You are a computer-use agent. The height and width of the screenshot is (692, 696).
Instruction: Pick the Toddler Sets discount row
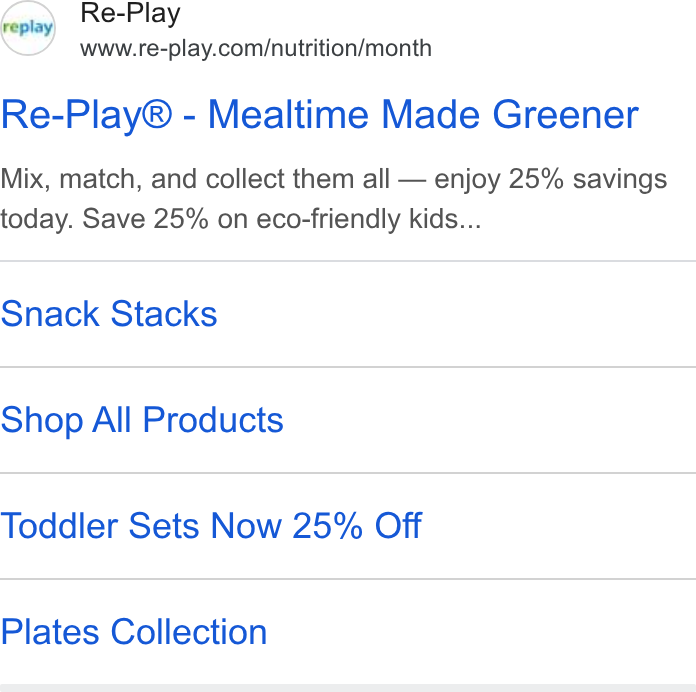point(348,526)
